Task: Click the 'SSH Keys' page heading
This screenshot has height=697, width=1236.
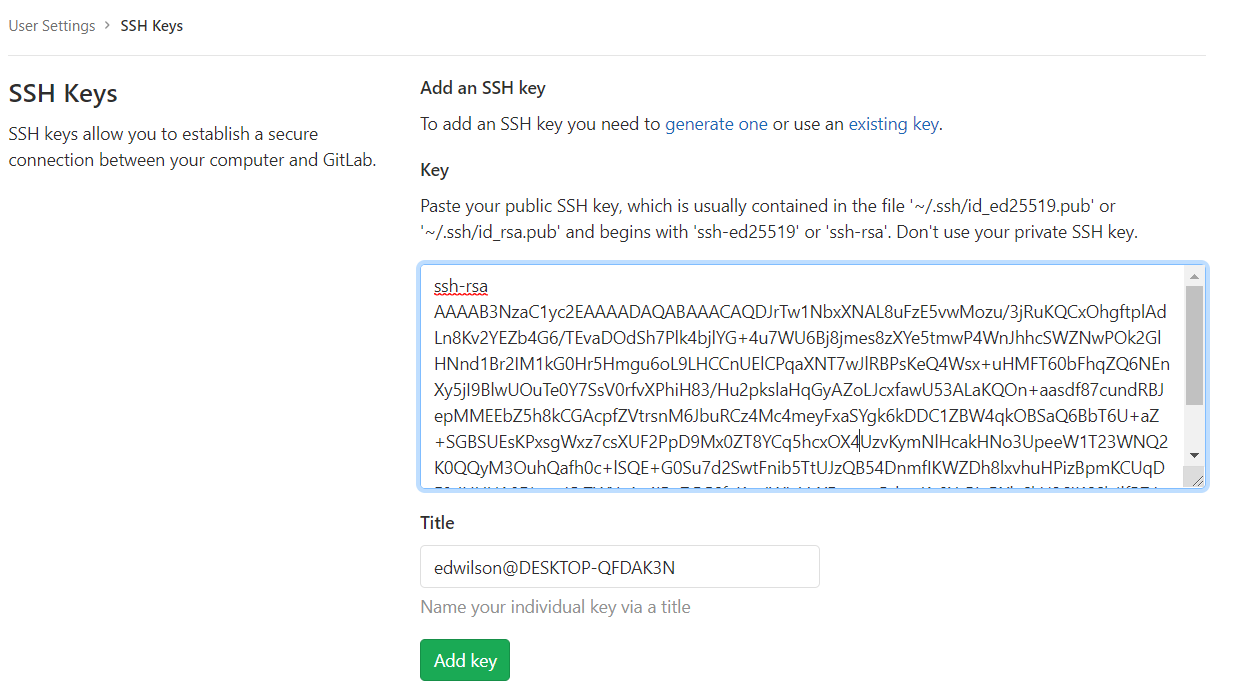Action: [x=63, y=94]
